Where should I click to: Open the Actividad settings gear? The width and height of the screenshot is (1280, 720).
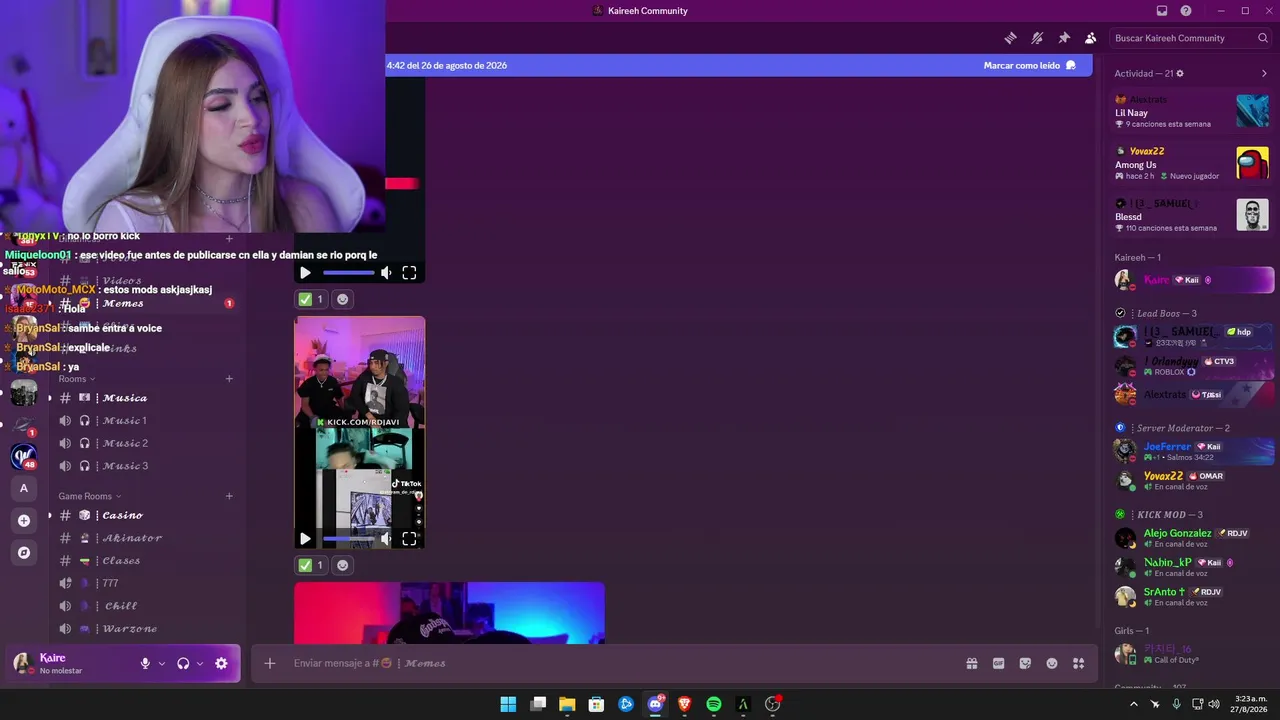[x=1180, y=74]
